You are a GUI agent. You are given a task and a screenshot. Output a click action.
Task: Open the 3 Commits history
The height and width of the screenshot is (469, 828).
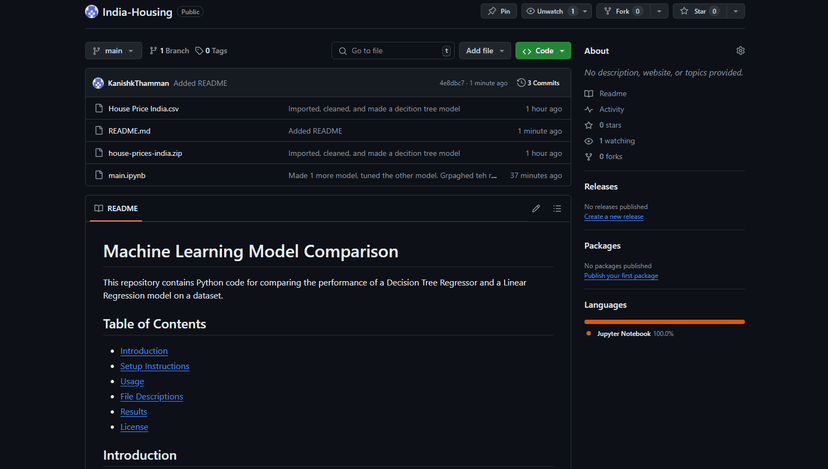click(x=538, y=83)
